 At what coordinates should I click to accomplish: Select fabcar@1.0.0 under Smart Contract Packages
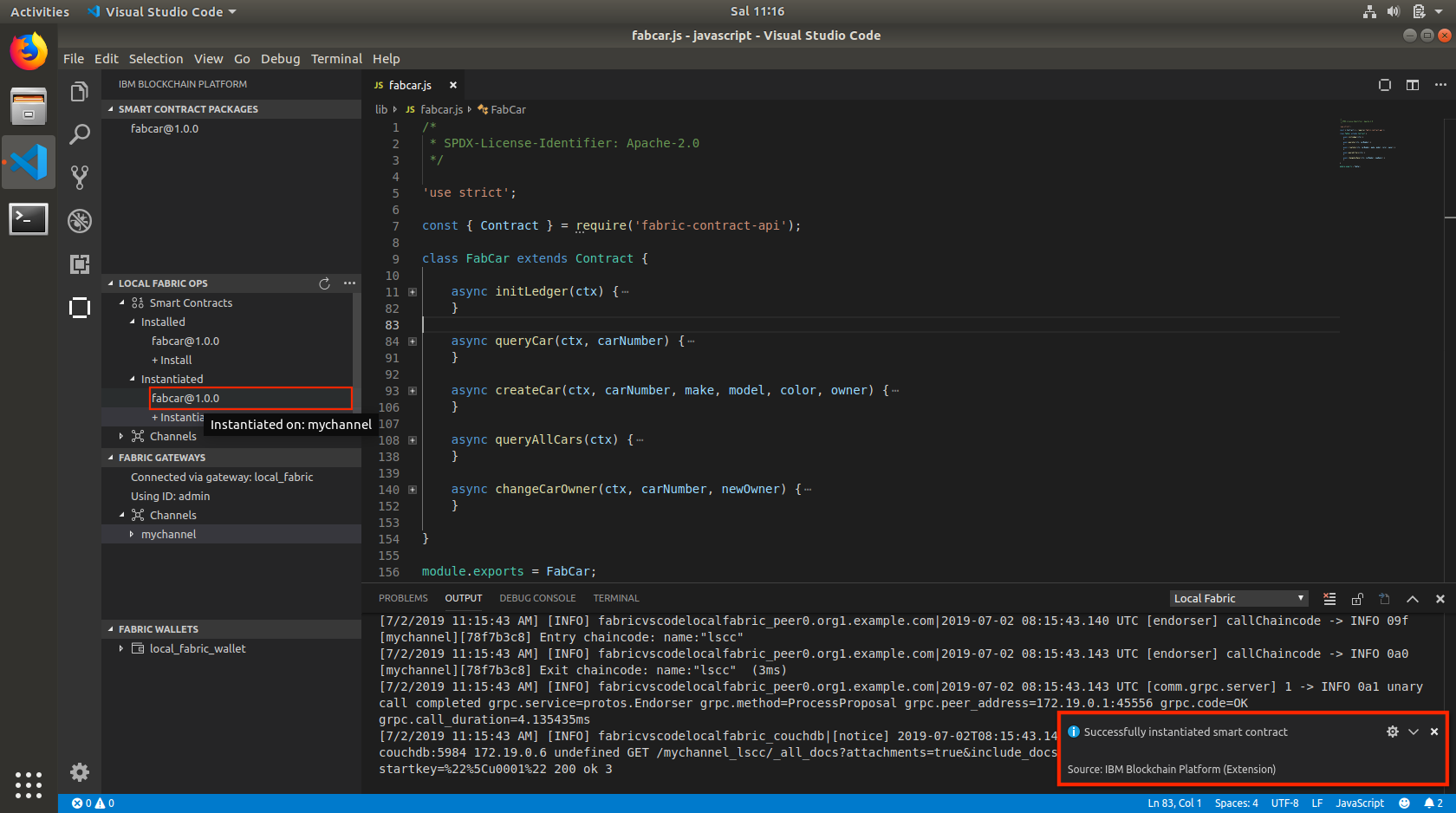point(165,128)
